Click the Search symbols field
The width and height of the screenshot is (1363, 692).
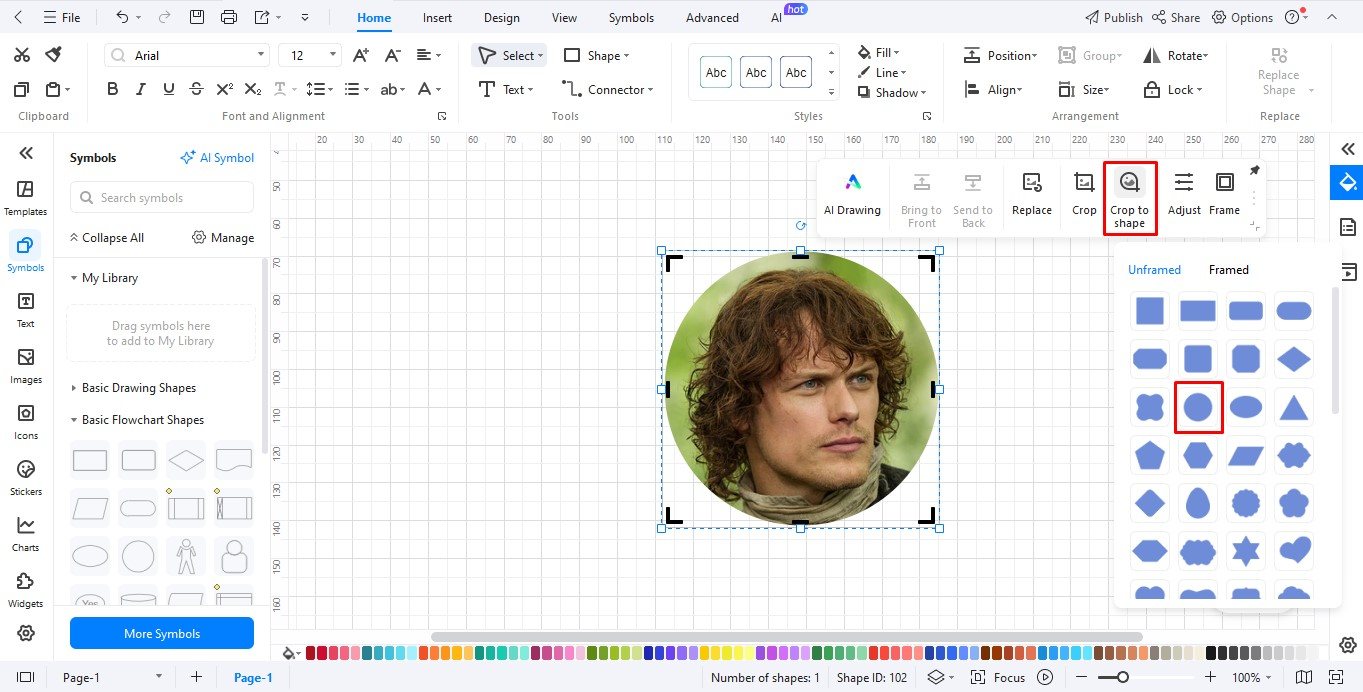(161, 197)
